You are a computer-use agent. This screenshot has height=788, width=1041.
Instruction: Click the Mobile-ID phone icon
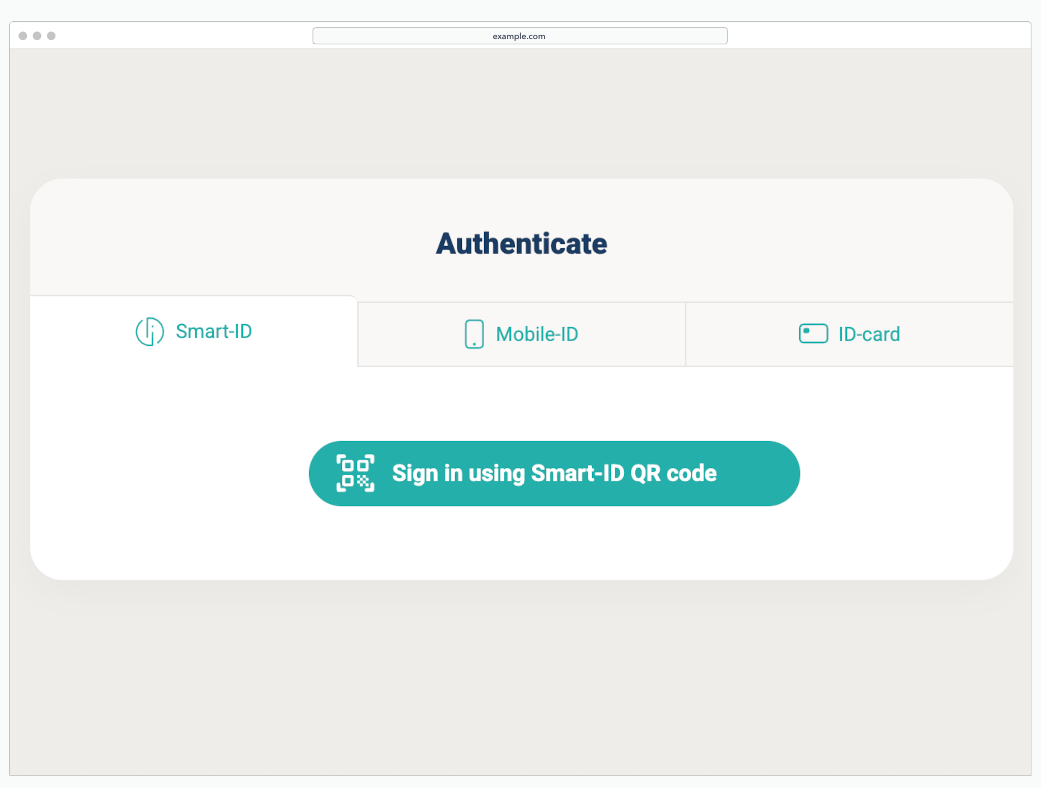coord(474,334)
